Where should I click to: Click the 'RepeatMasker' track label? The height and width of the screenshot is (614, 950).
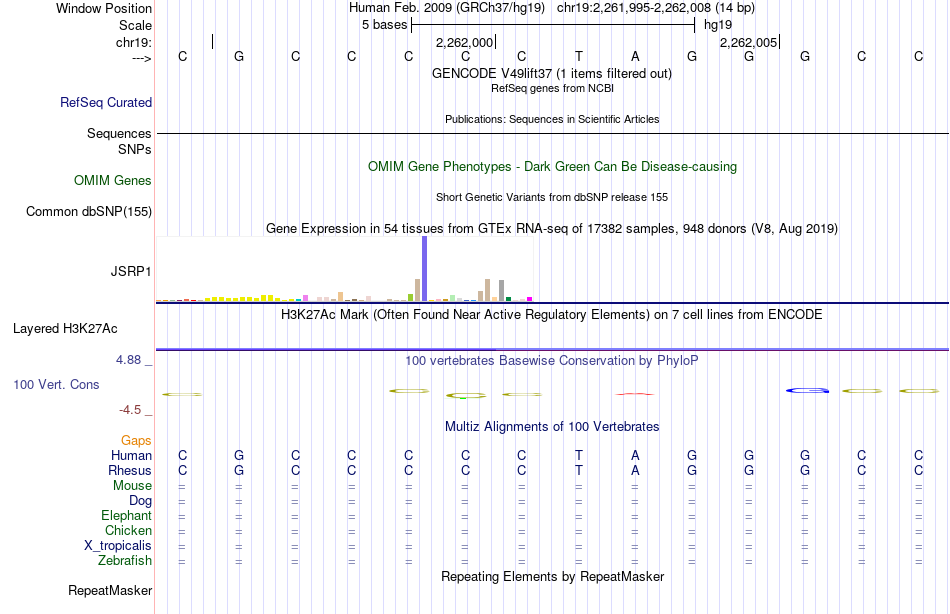[110, 590]
